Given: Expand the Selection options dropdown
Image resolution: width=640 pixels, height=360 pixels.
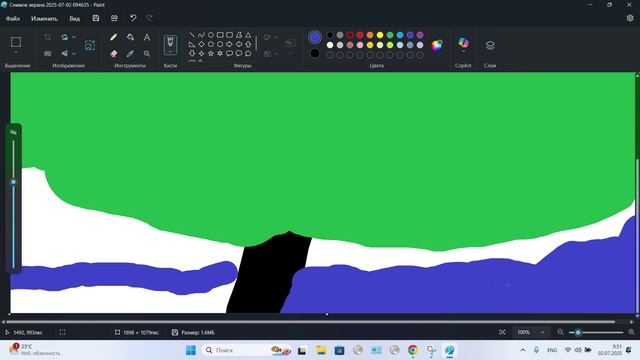Looking at the screenshot, I should 16,53.
